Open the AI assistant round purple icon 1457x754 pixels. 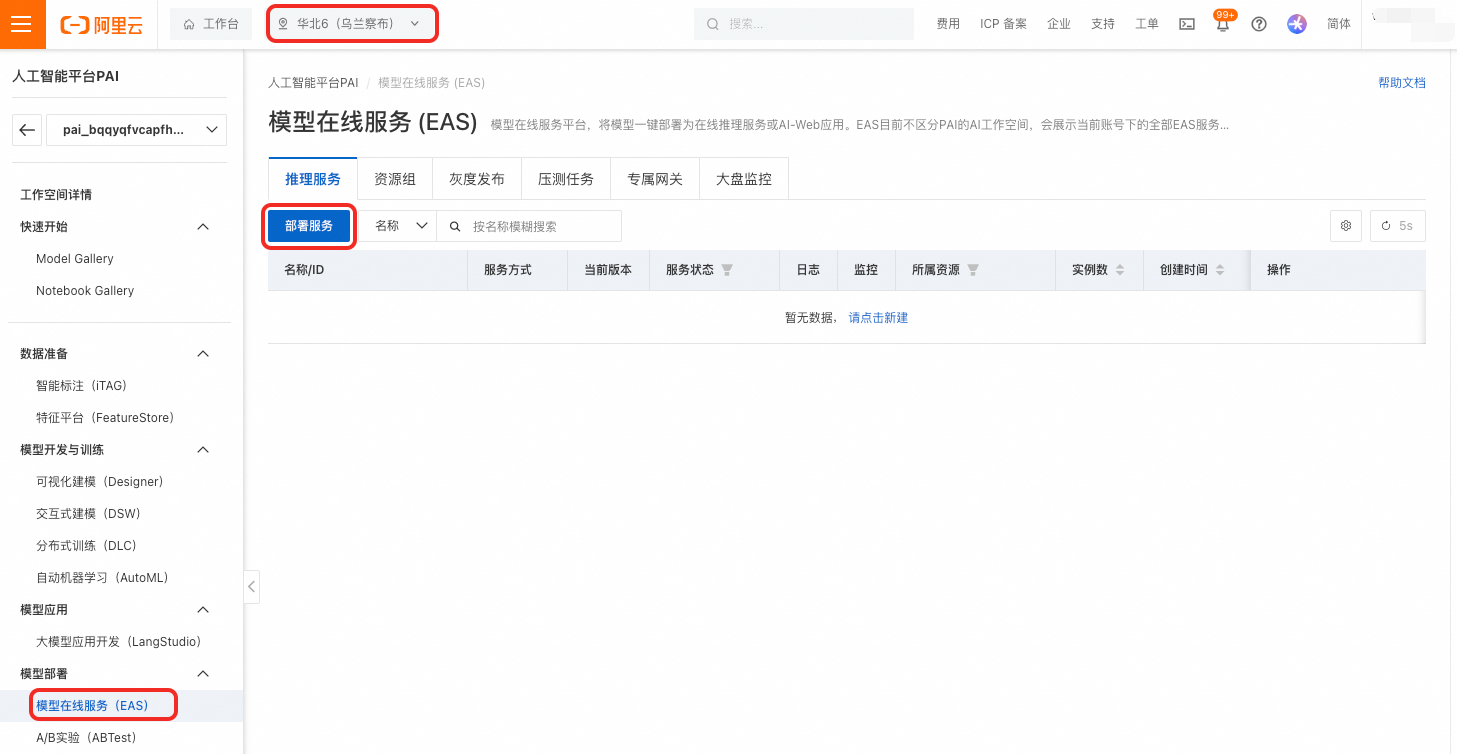coord(1297,24)
